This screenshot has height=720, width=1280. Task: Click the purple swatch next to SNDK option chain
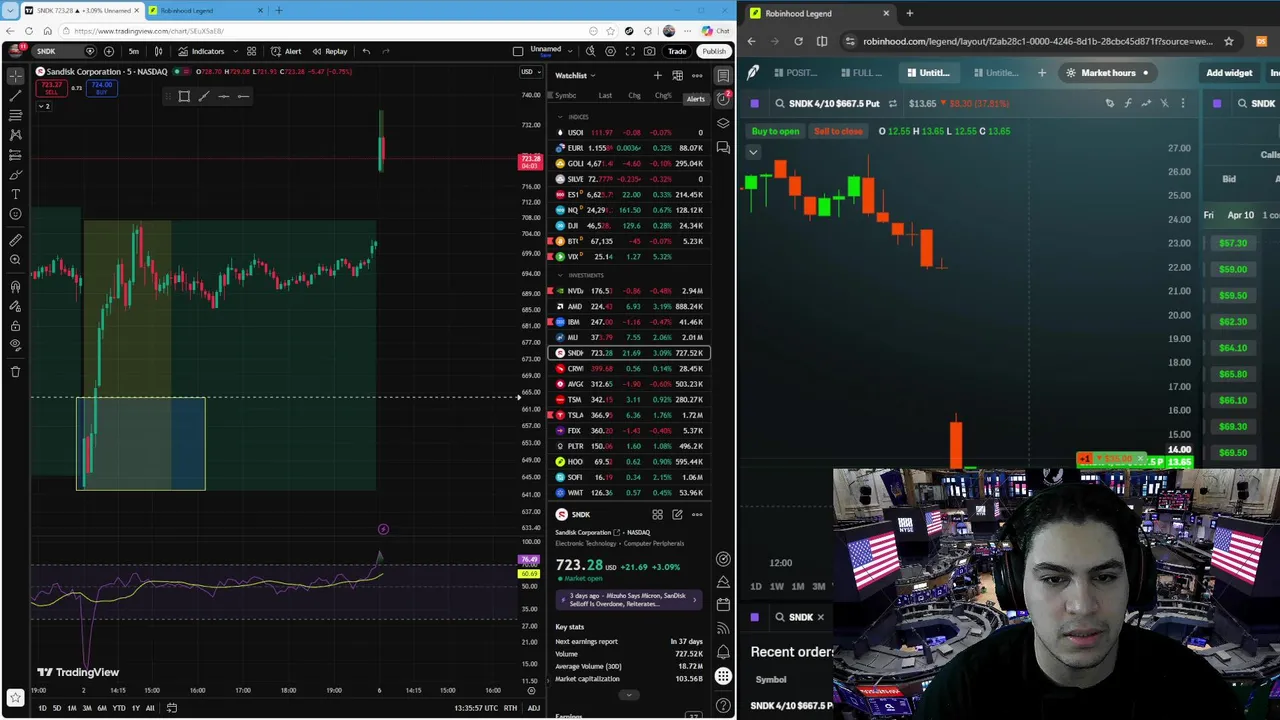(1216, 103)
